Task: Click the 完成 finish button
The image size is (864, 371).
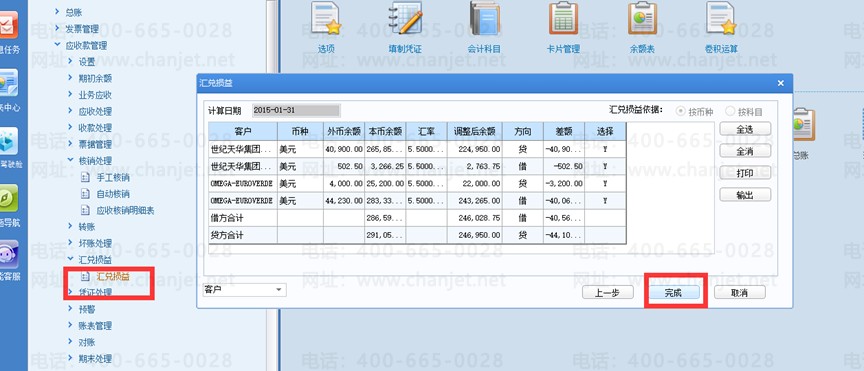Action: pos(674,293)
